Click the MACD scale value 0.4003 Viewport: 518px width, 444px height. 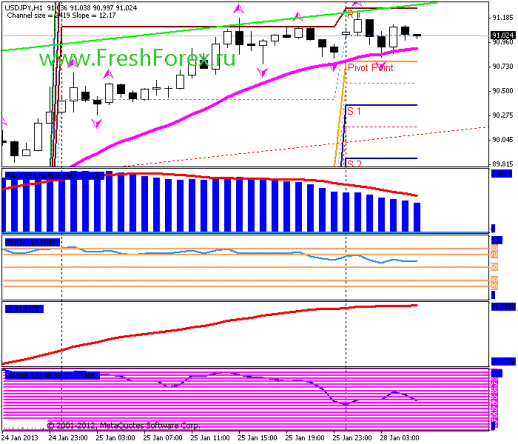click(x=501, y=174)
